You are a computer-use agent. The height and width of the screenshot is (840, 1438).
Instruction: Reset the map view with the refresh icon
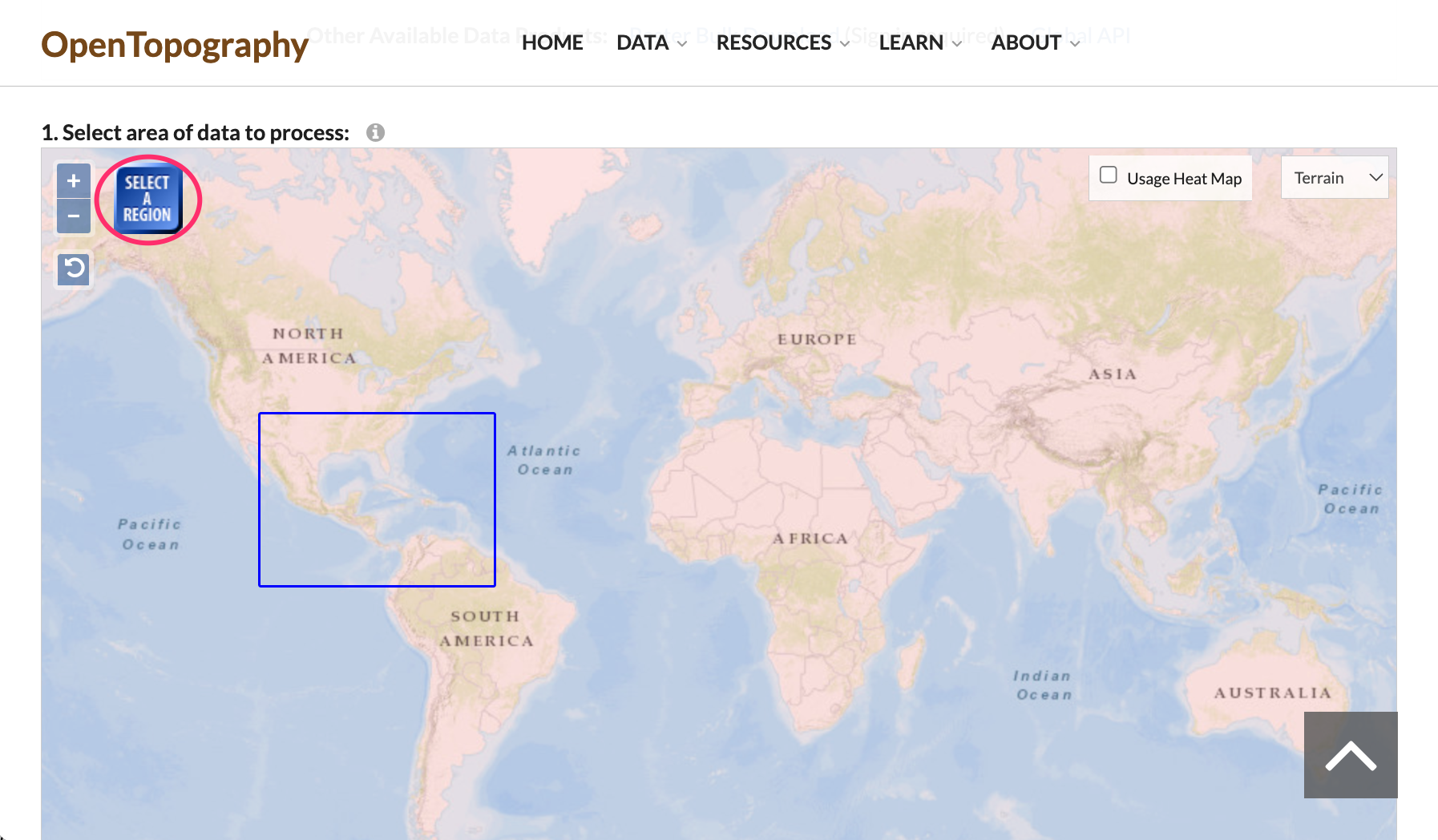coord(74,269)
